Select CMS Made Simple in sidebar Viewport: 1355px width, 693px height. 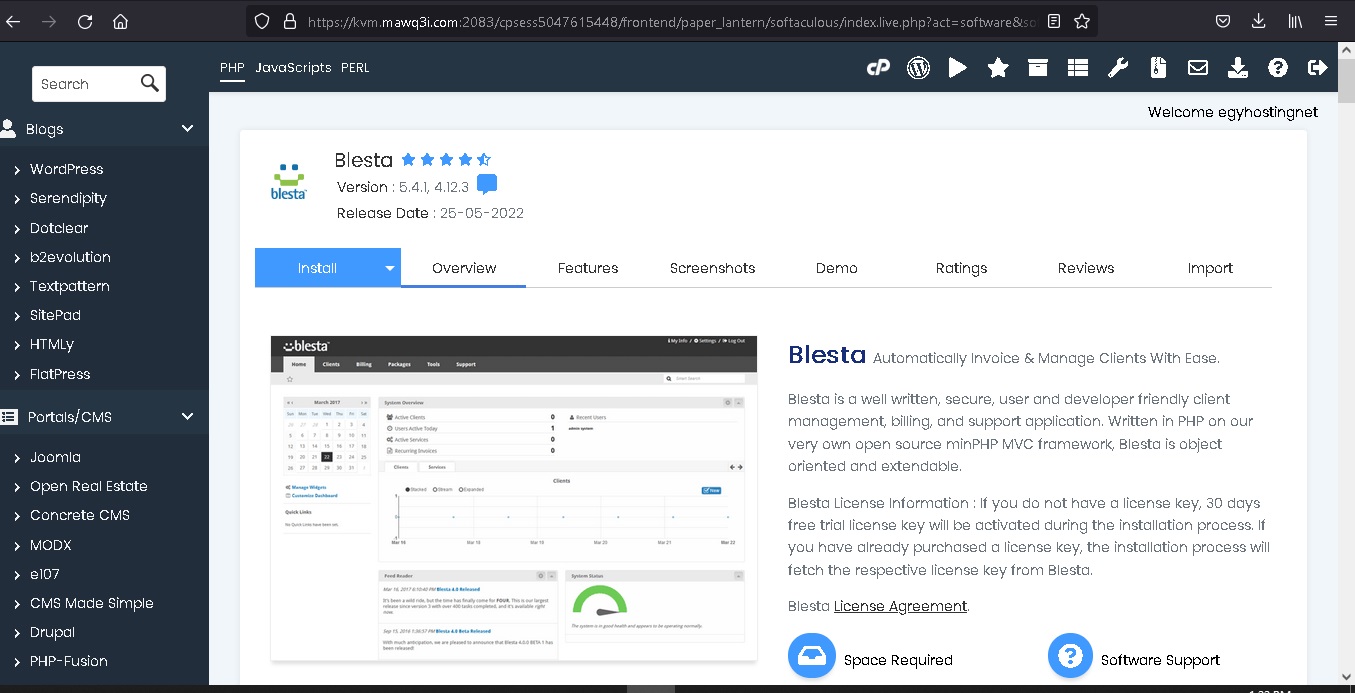[92, 603]
